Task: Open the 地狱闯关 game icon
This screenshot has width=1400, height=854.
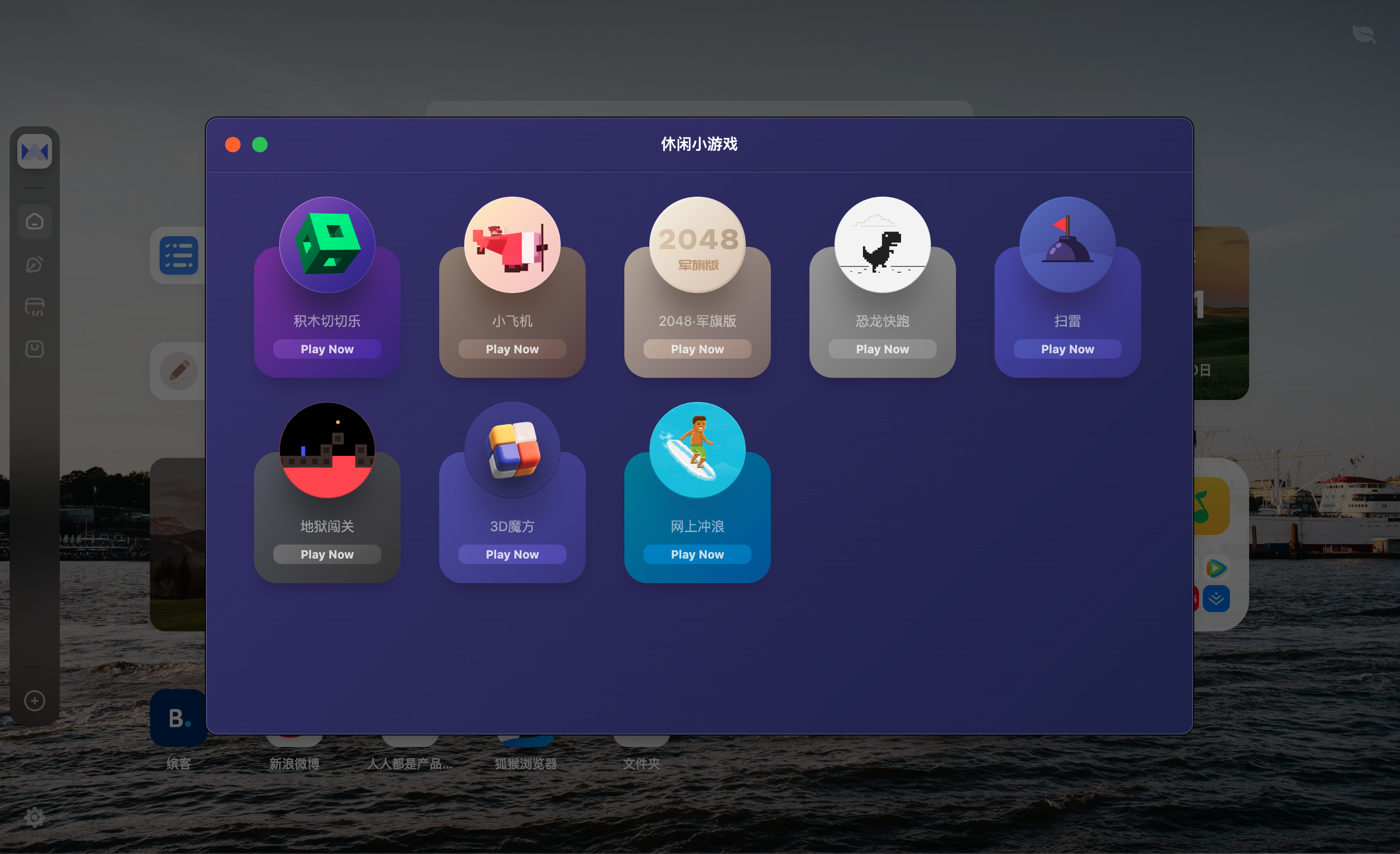Action: tap(327, 450)
